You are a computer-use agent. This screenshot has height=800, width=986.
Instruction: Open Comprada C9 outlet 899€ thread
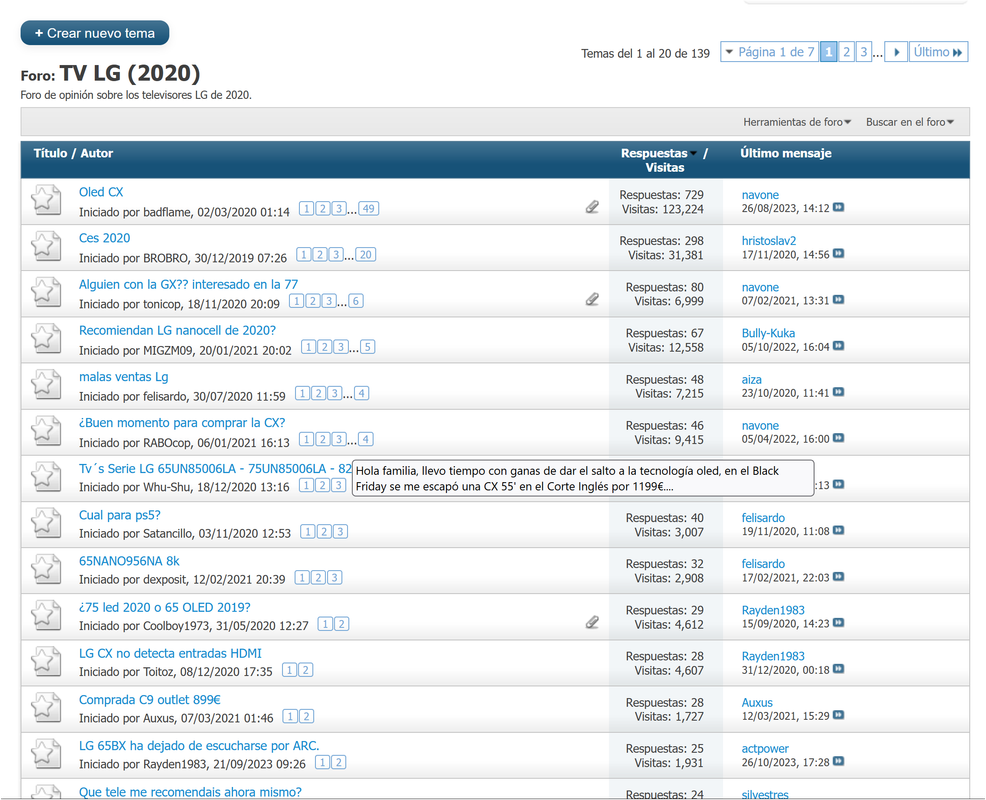tap(149, 699)
